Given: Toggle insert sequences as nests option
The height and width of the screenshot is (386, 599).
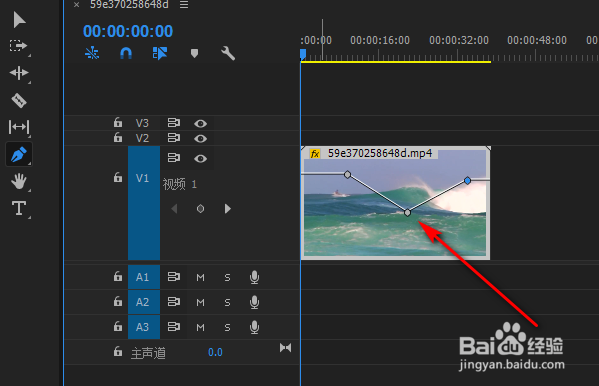Looking at the screenshot, I should [x=92, y=53].
